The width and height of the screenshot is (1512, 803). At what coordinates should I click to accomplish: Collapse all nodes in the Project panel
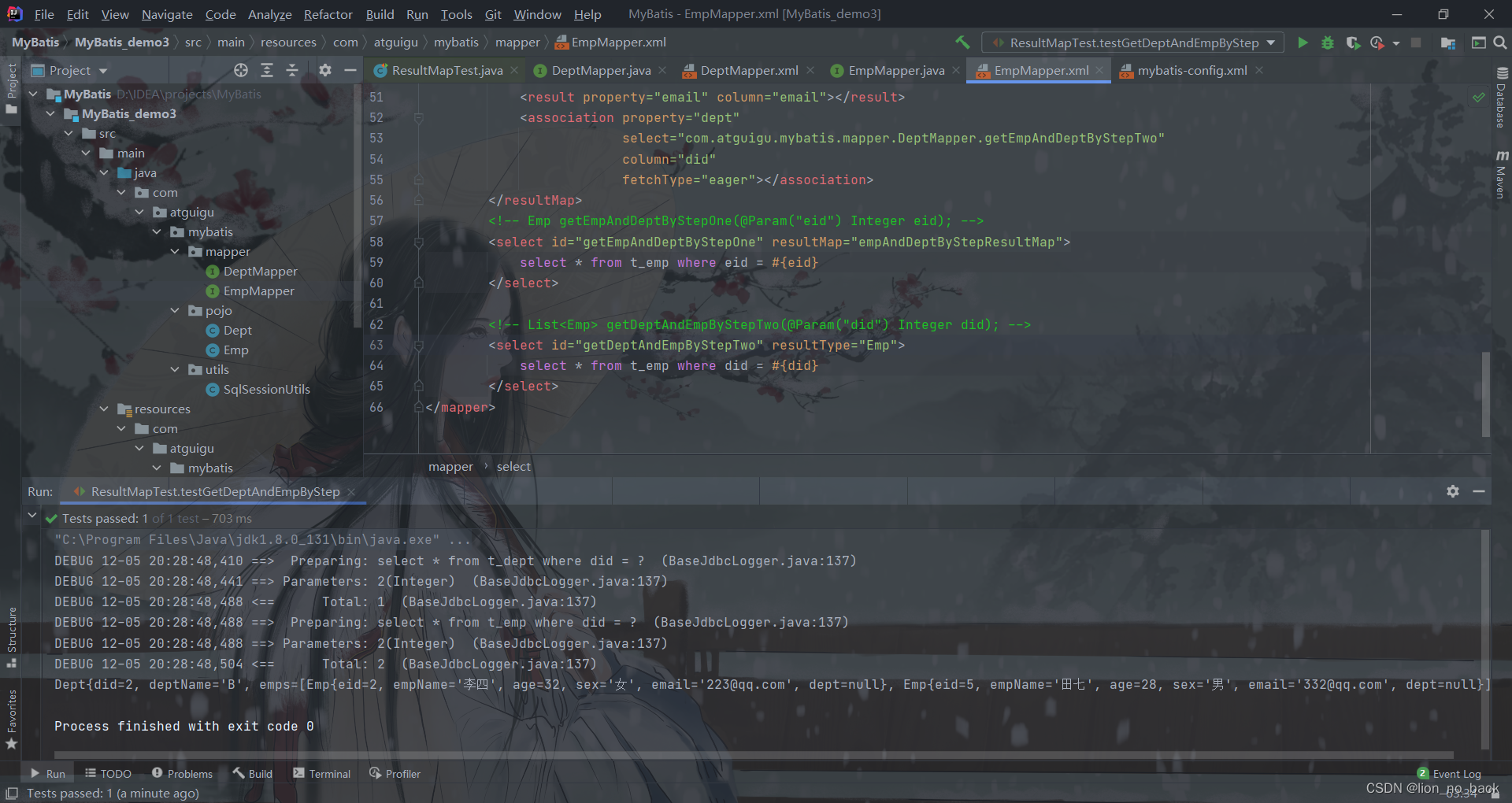[x=292, y=71]
